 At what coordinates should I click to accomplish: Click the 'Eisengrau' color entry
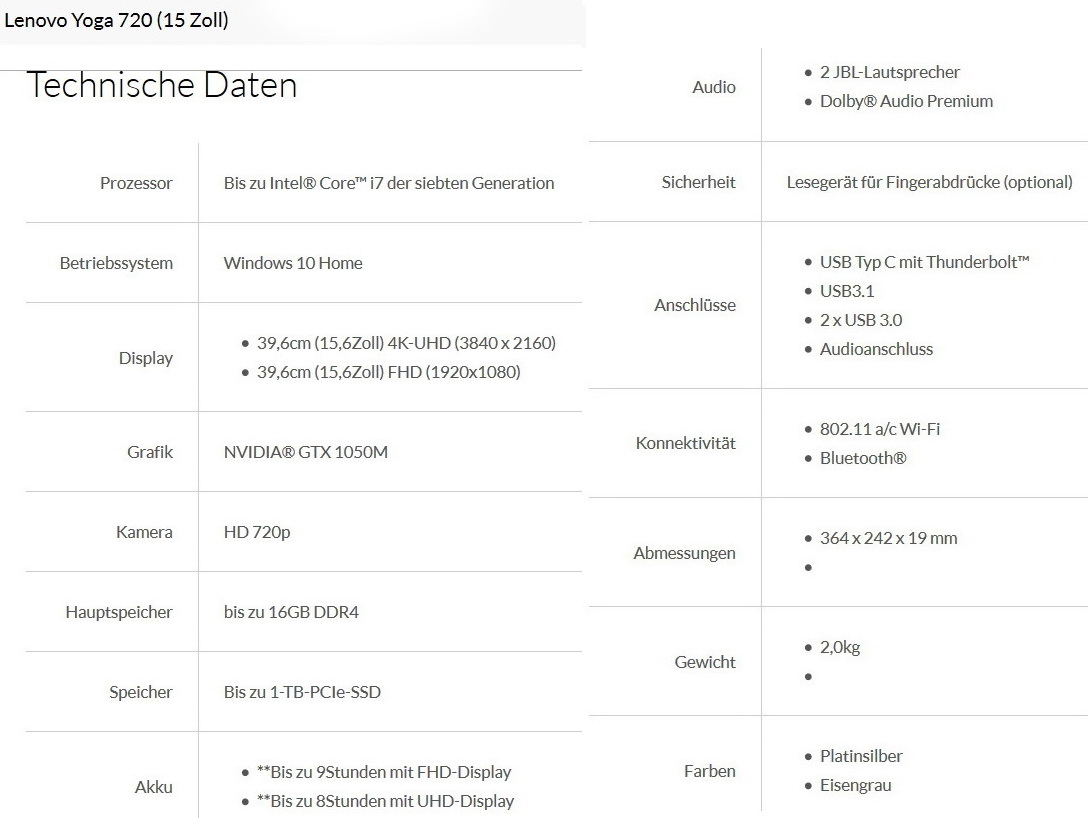tap(855, 785)
